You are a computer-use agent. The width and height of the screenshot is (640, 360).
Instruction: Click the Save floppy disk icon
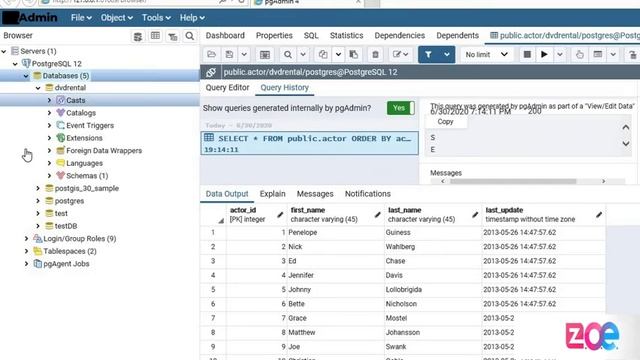point(229,55)
